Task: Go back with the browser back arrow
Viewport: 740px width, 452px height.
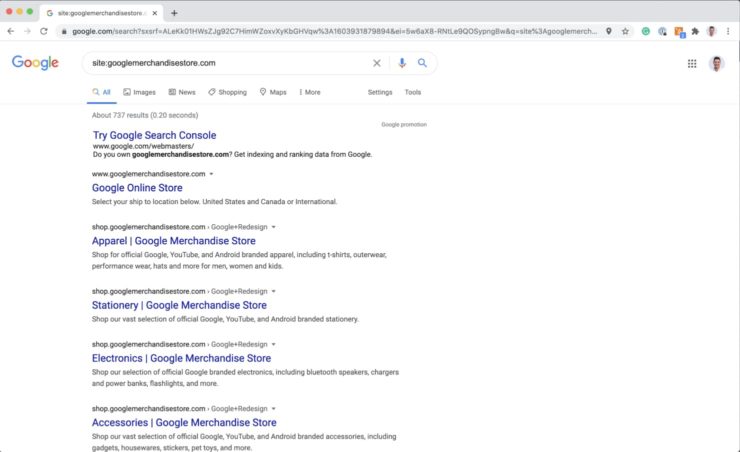Action: coord(11,31)
